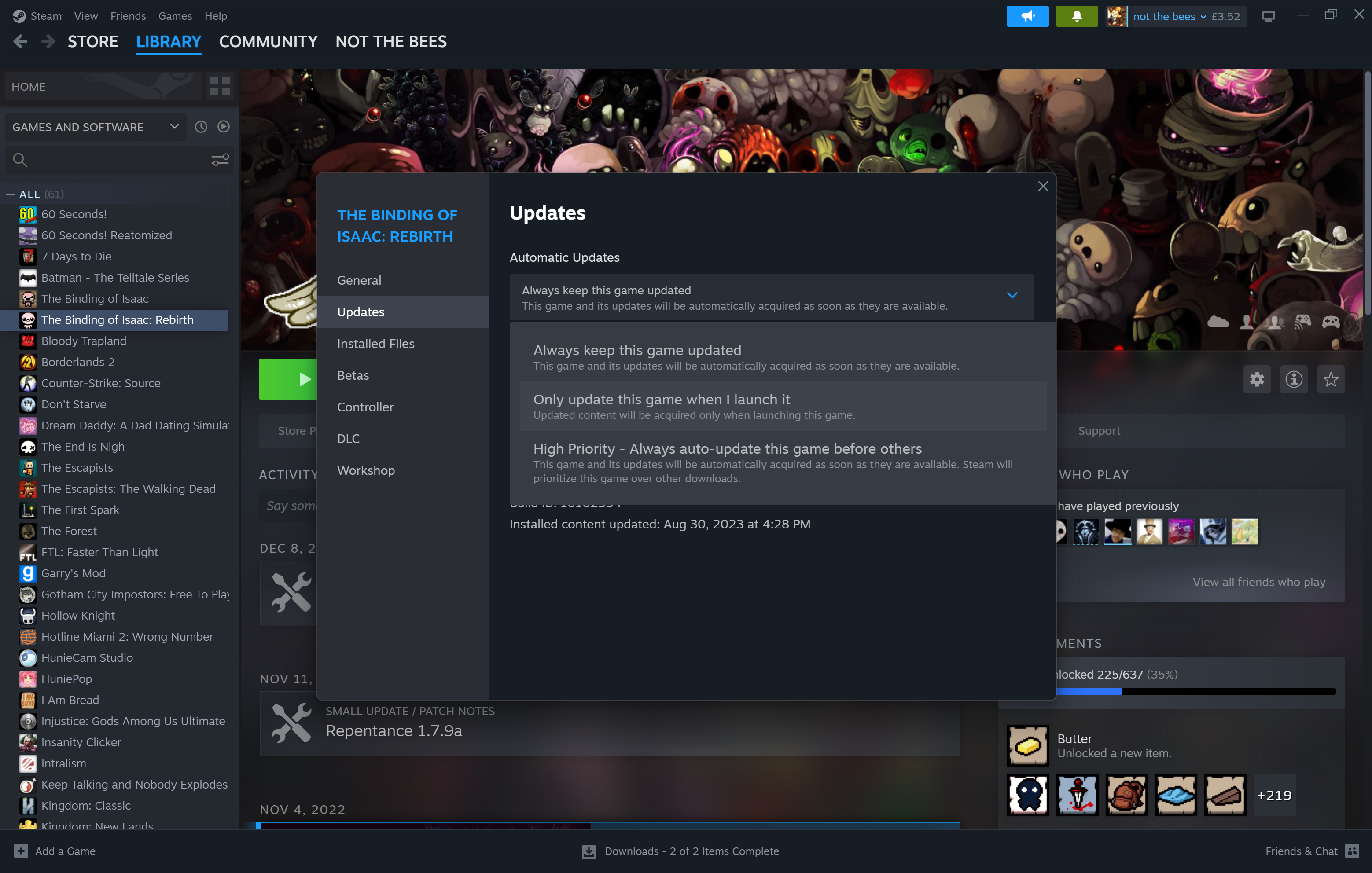The height and width of the screenshot is (873, 1372).
Task: Select Don't Starve in library
Action: pos(114,404)
